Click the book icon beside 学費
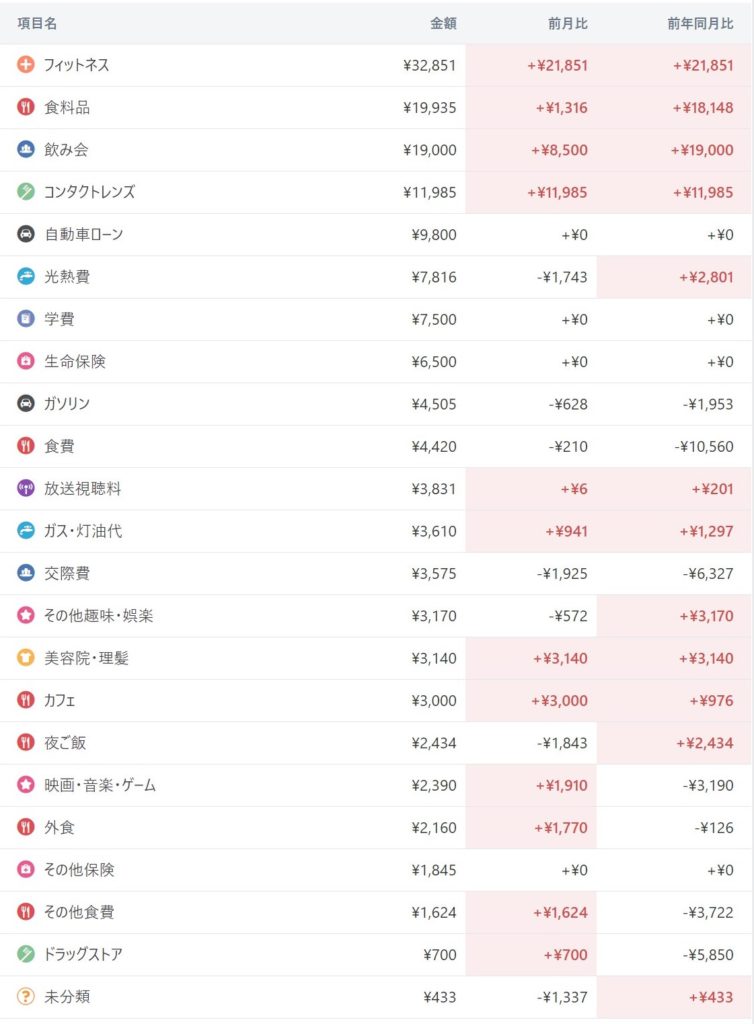Viewport: 754px width, 1024px height. (x=26, y=319)
